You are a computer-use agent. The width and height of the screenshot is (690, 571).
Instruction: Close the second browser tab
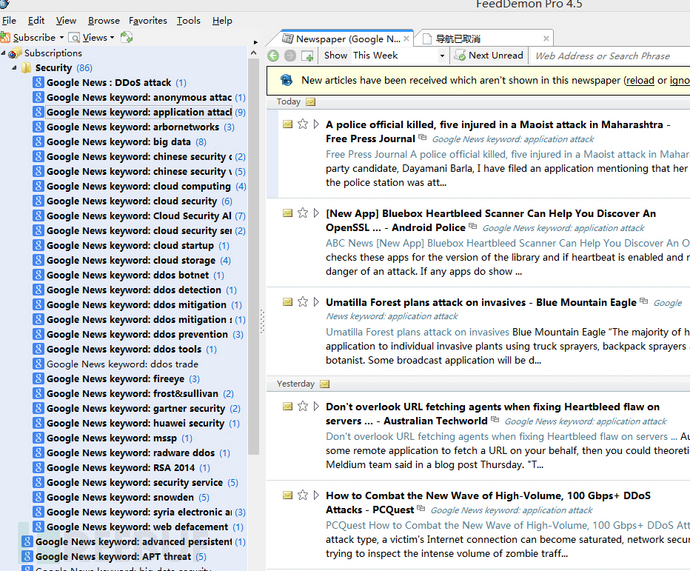click(546, 39)
